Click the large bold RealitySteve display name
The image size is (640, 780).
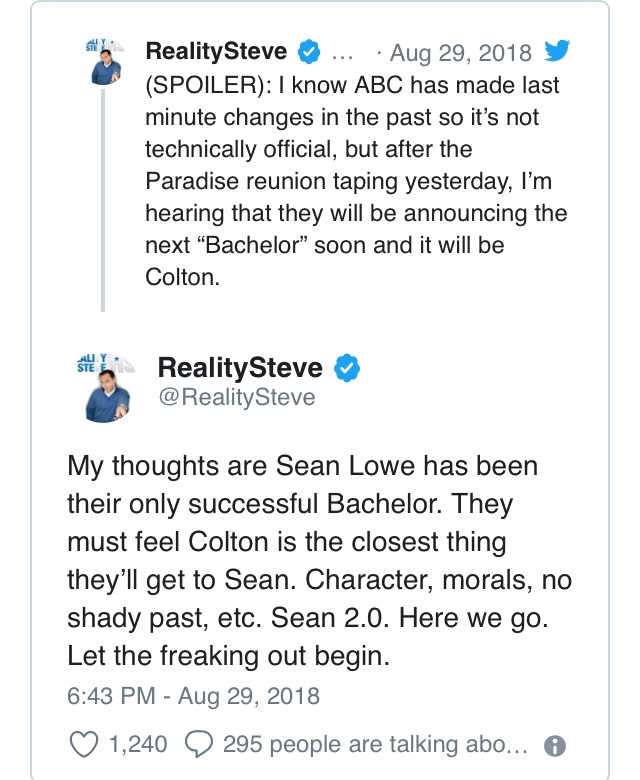pyautogui.click(x=240, y=368)
